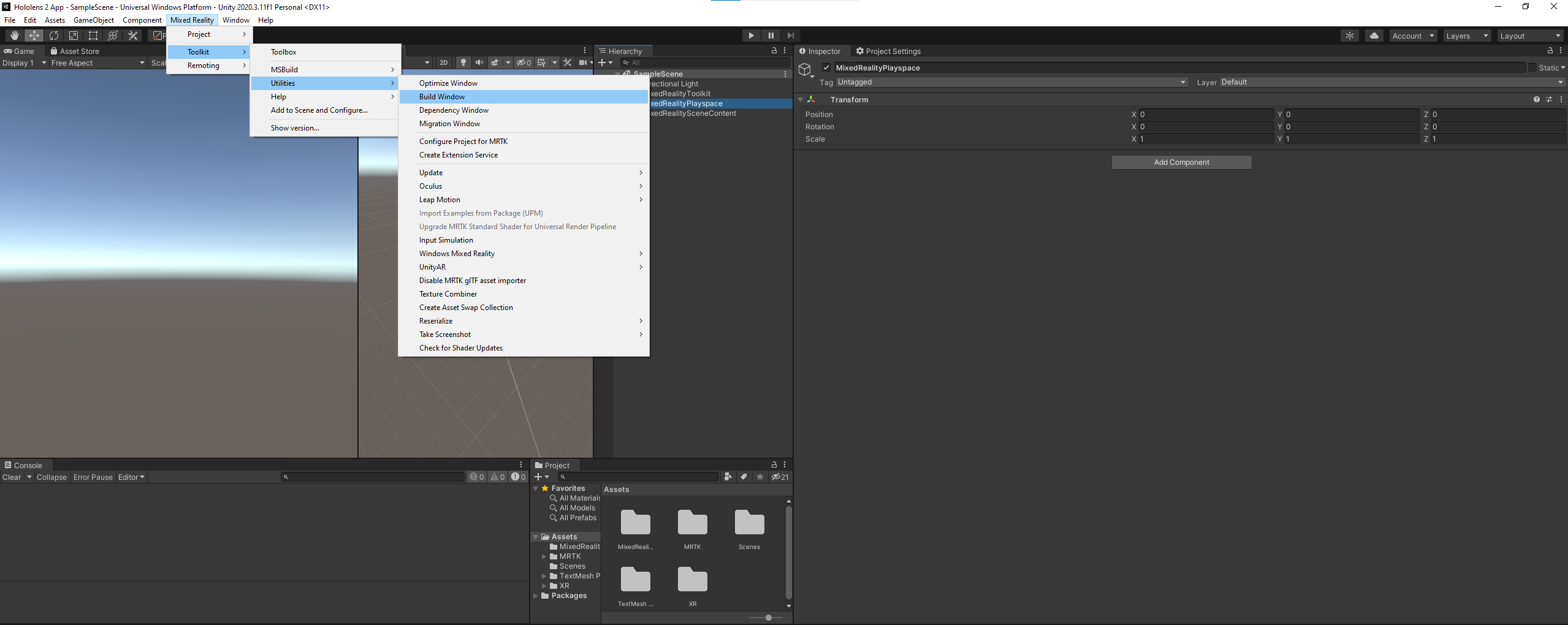Open Console Editor dropdown
Screen dimensions: 1568x625
131,477
